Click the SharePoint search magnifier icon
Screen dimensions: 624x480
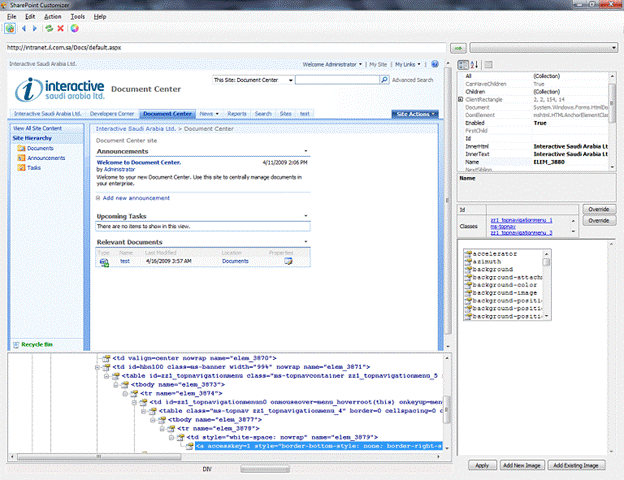pos(384,80)
